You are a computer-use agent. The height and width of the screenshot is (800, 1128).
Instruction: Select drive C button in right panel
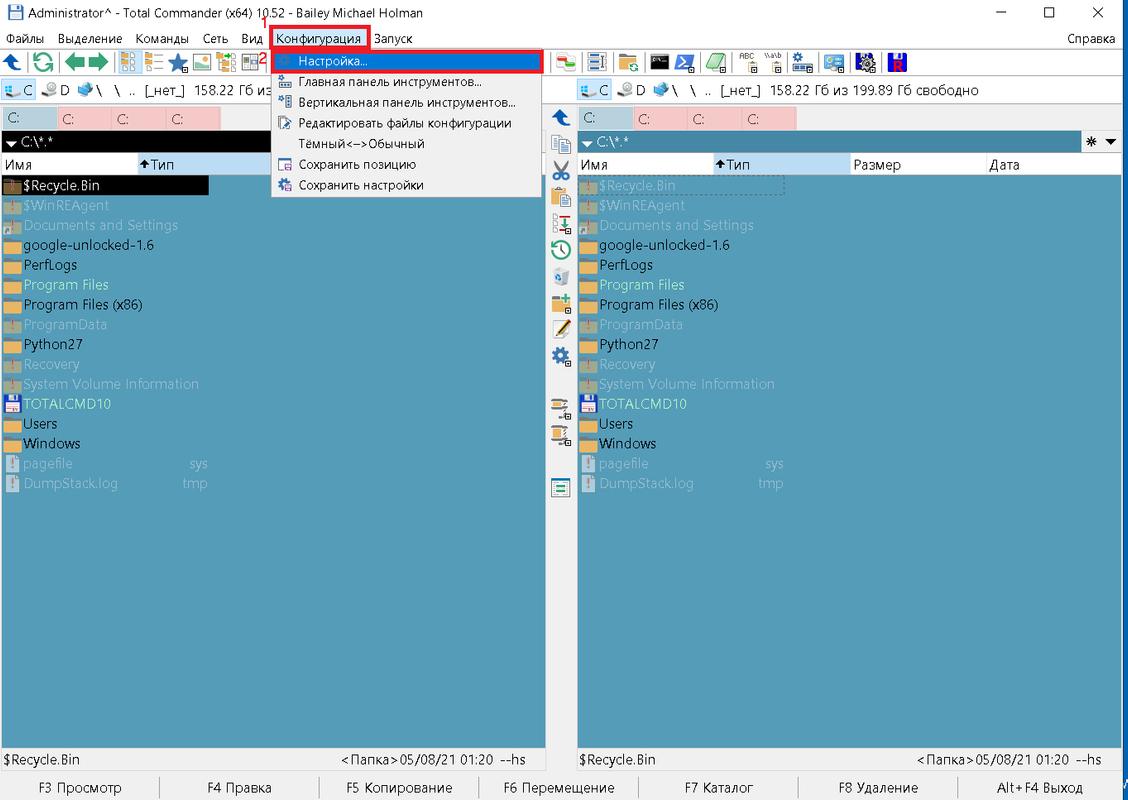[595, 90]
